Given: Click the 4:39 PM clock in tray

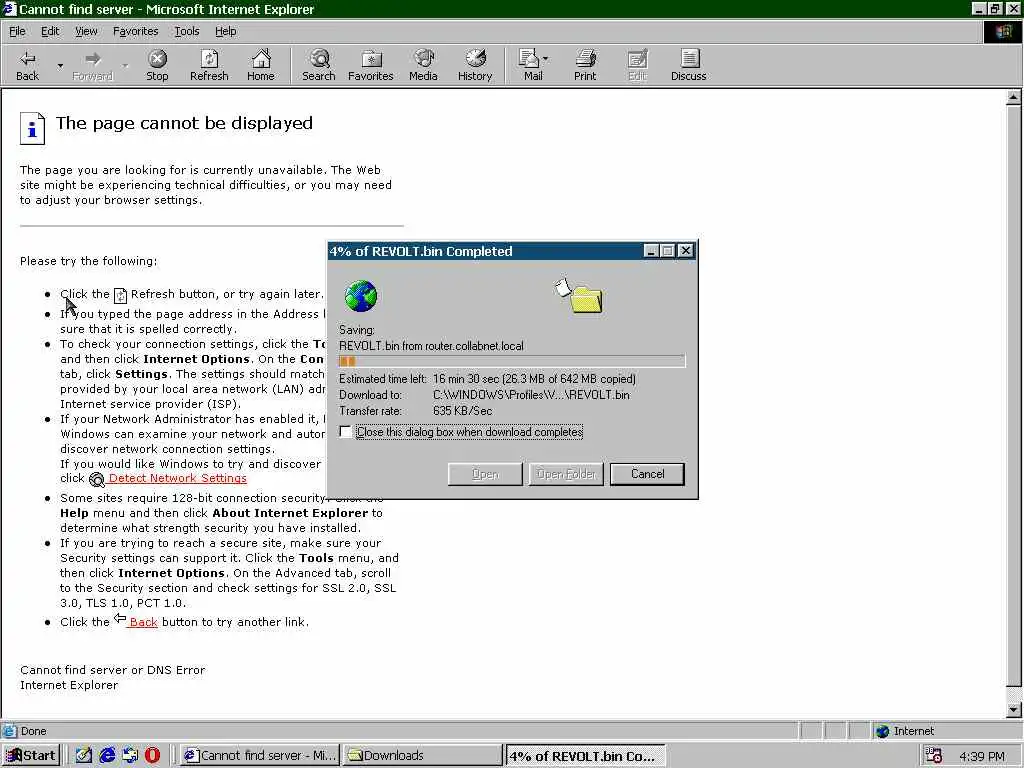Looking at the screenshot, I should (x=982, y=756).
